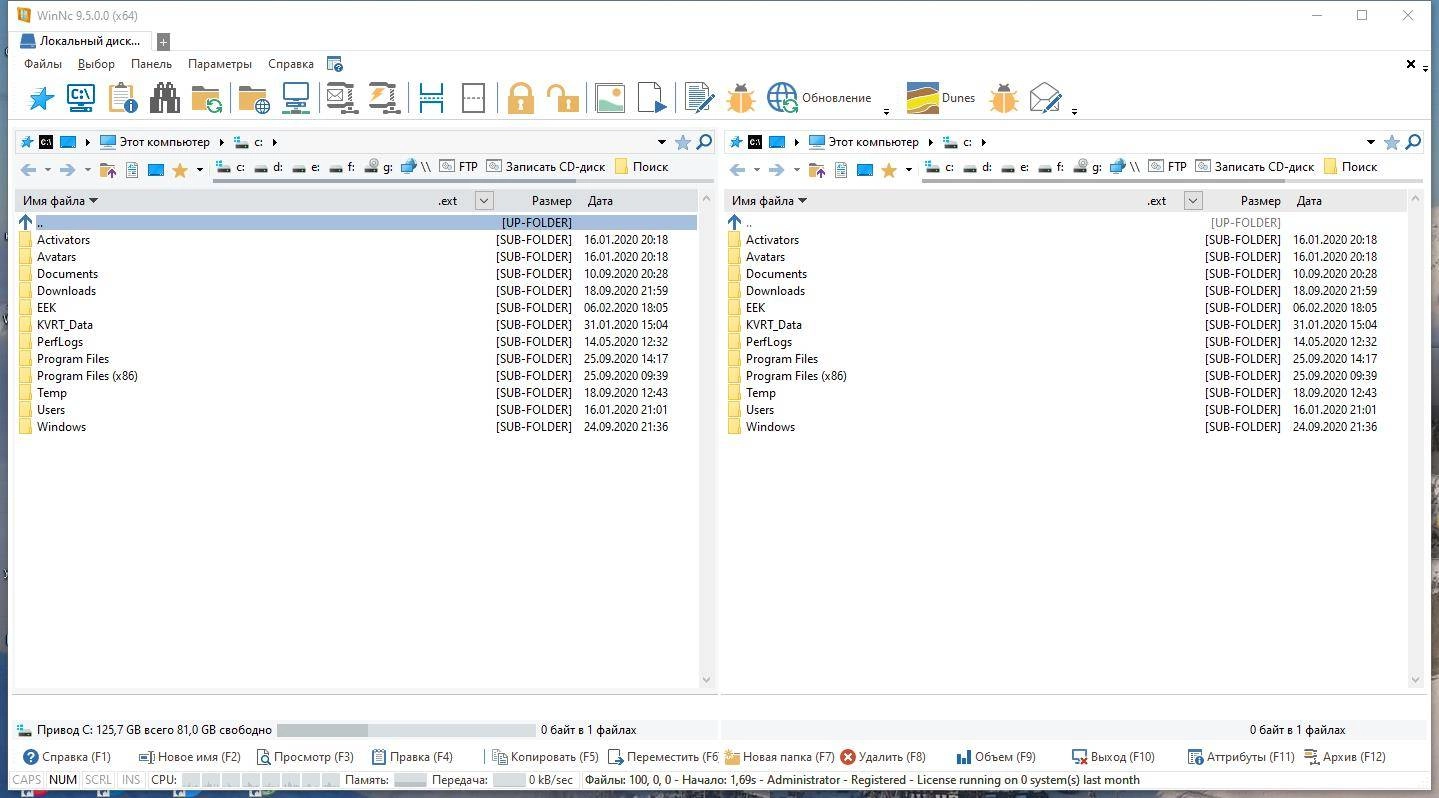Toggle the SCRL indicator in status bar

click(x=98, y=780)
